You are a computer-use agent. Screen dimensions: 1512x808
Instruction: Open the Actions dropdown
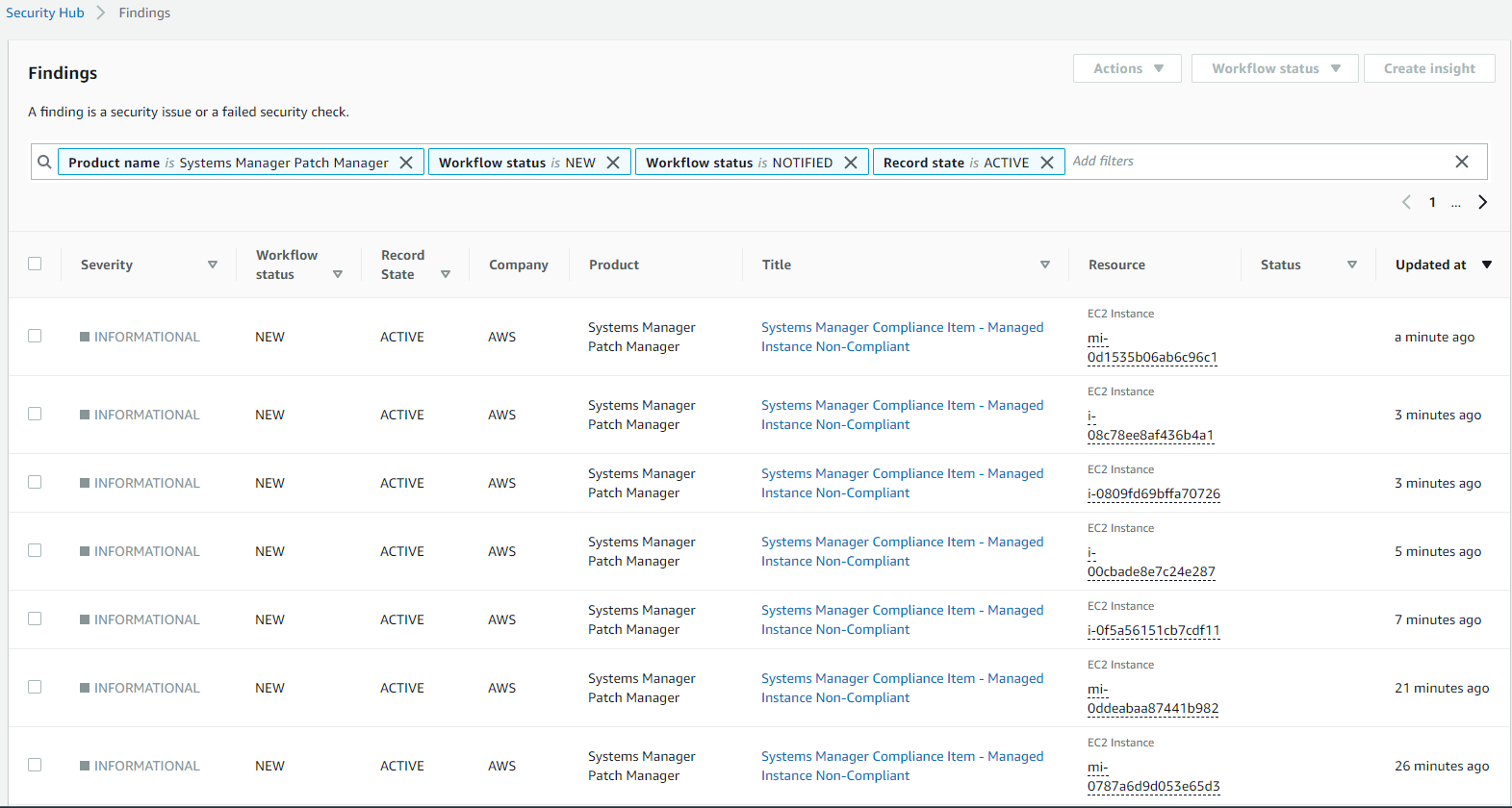pos(1127,68)
